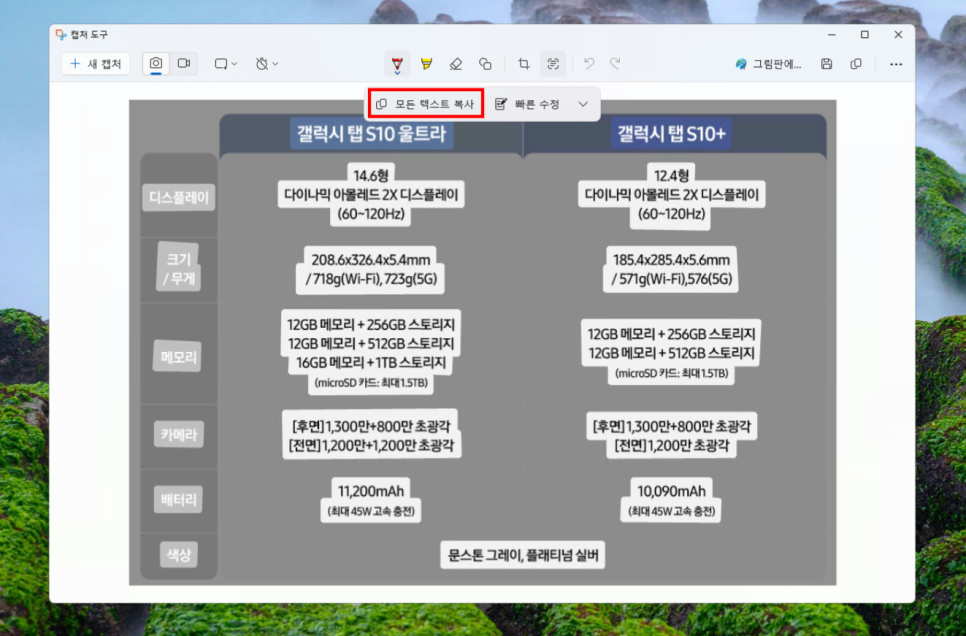Redo the last edit
This screenshot has width=966, height=636.
click(x=615, y=63)
